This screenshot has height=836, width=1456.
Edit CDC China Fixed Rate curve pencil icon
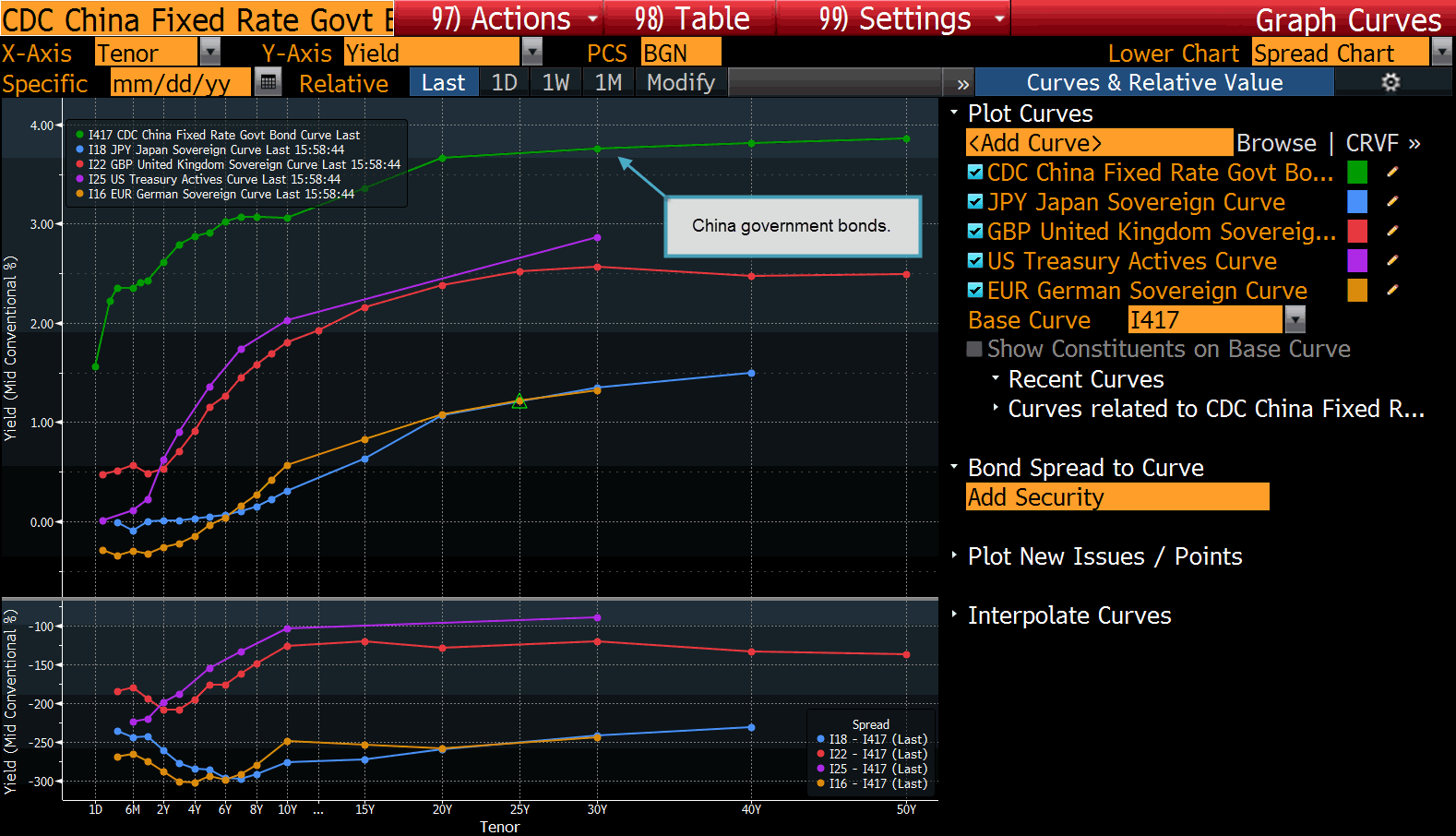pos(1392,172)
